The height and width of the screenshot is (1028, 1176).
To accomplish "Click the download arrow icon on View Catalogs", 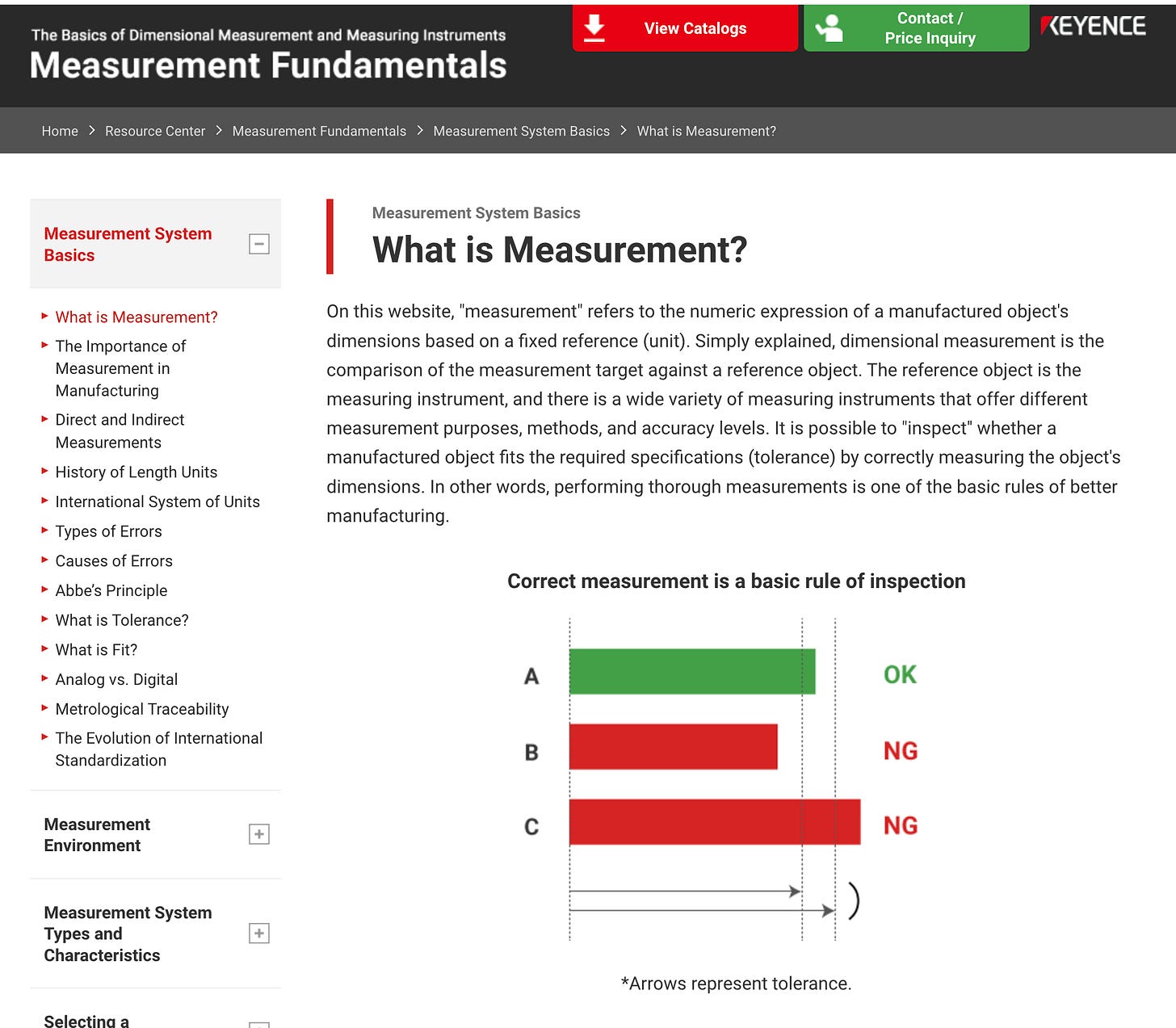I will pyautogui.click(x=594, y=27).
